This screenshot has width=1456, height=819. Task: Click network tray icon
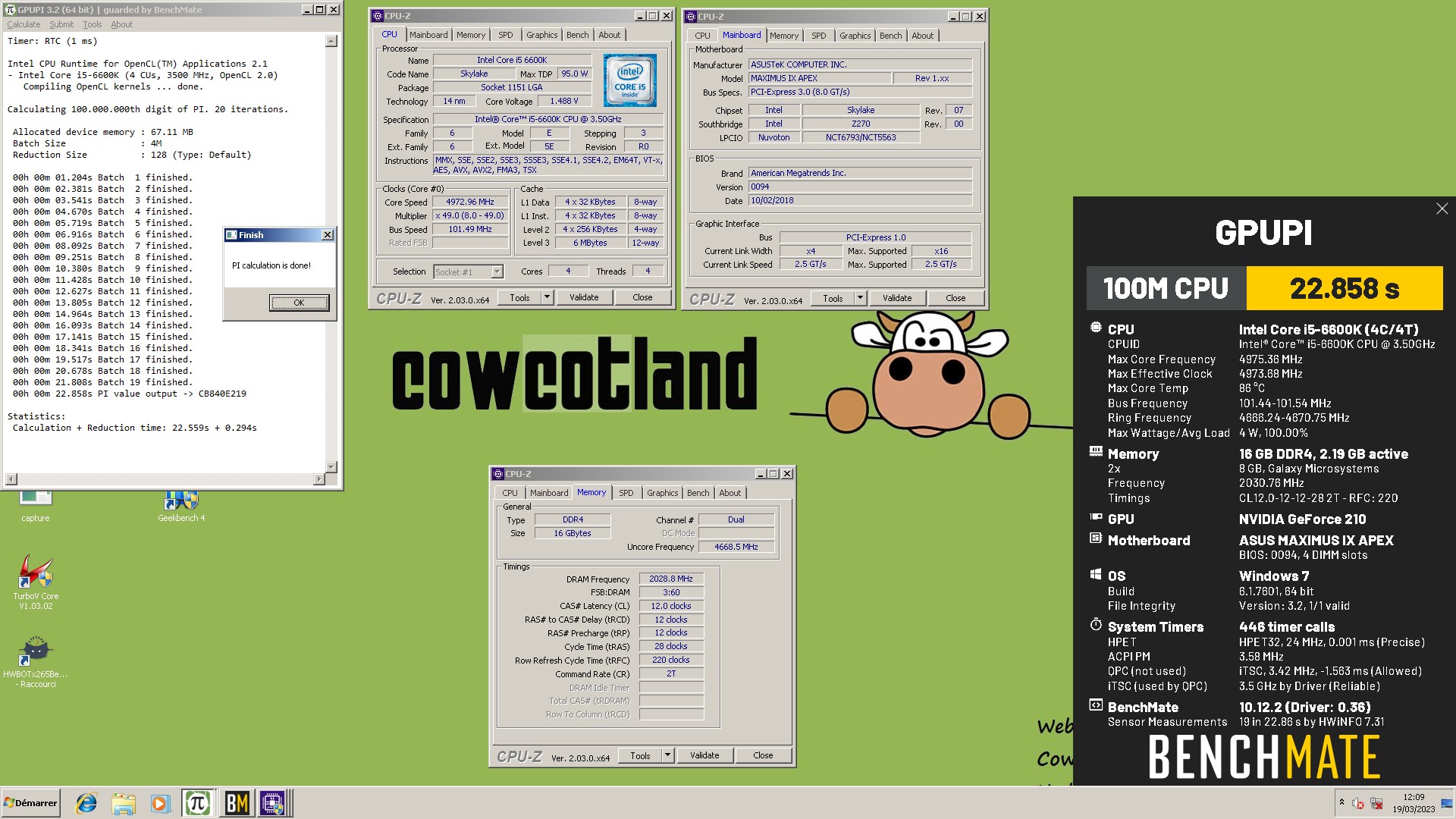tap(1376, 803)
